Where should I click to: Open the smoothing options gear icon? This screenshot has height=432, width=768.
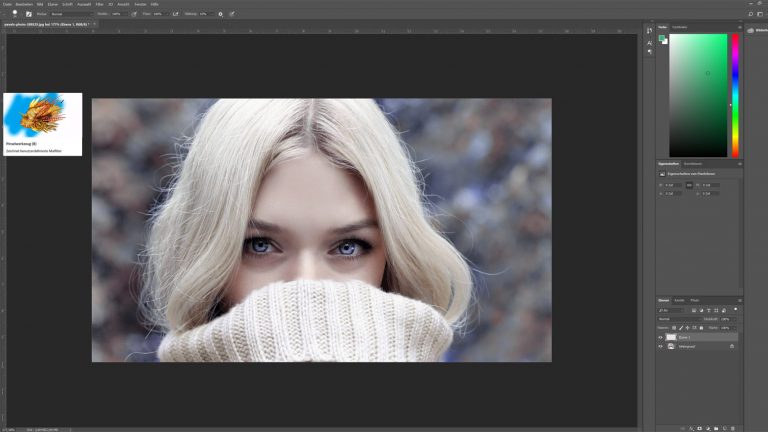pos(220,14)
